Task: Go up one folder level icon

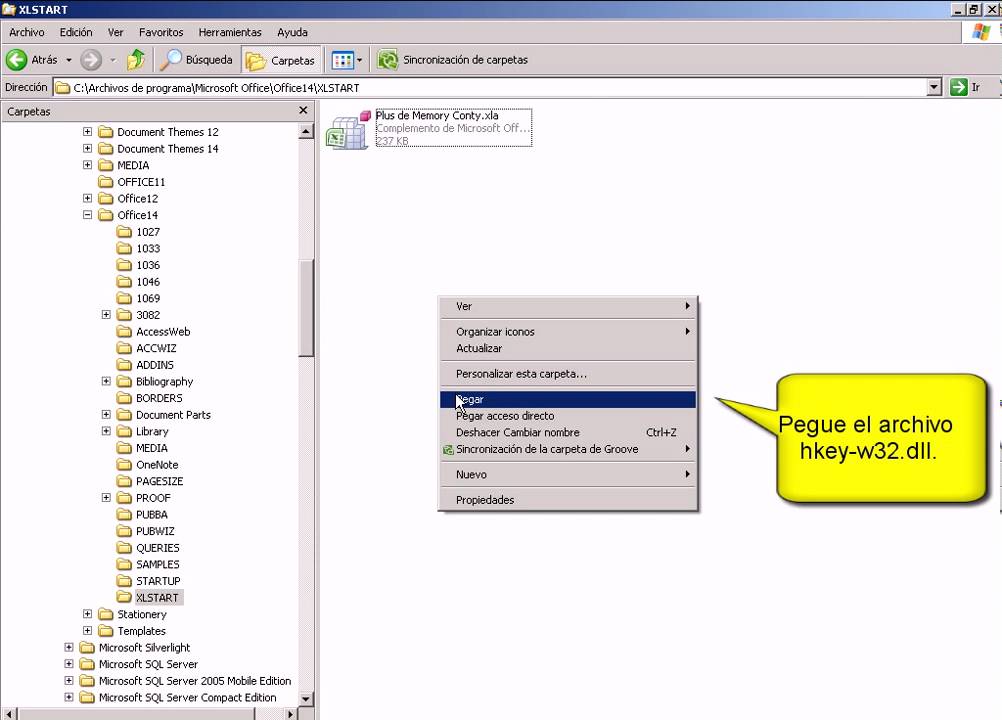Action: (x=136, y=60)
